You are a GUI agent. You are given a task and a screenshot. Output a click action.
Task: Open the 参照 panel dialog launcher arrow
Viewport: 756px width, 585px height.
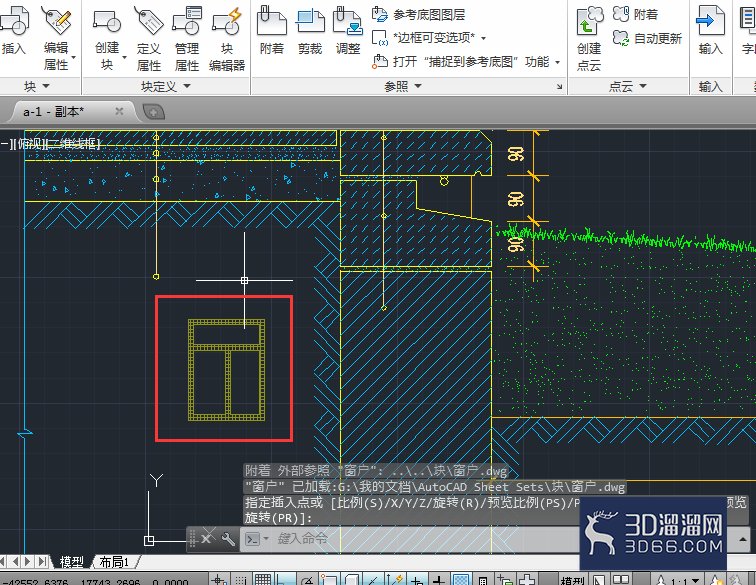coord(559,87)
